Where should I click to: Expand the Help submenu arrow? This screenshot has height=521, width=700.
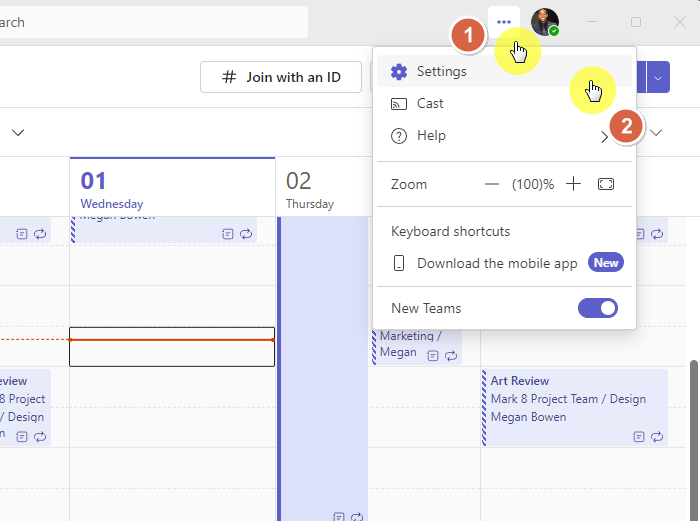pyautogui.click(x=604, y=137)
